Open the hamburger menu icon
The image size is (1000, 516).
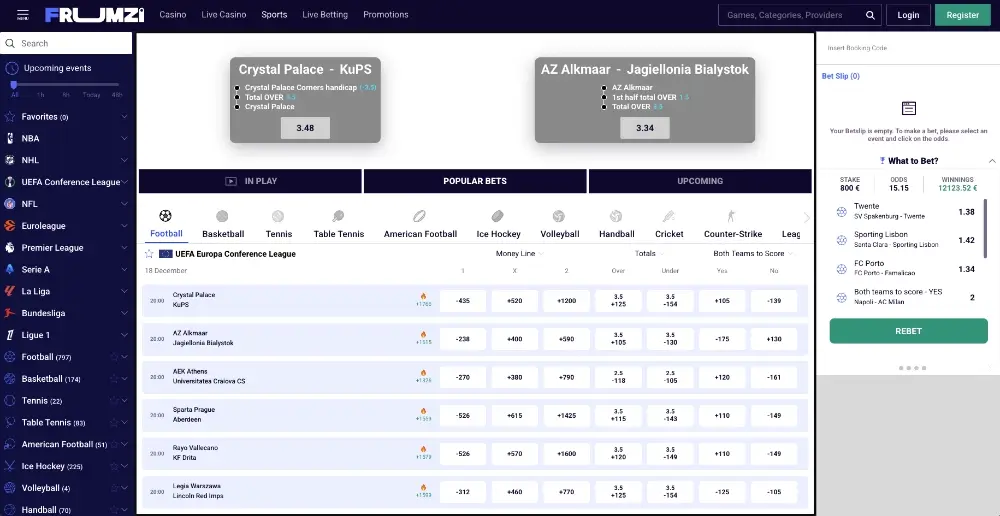(x=22, y=15)
